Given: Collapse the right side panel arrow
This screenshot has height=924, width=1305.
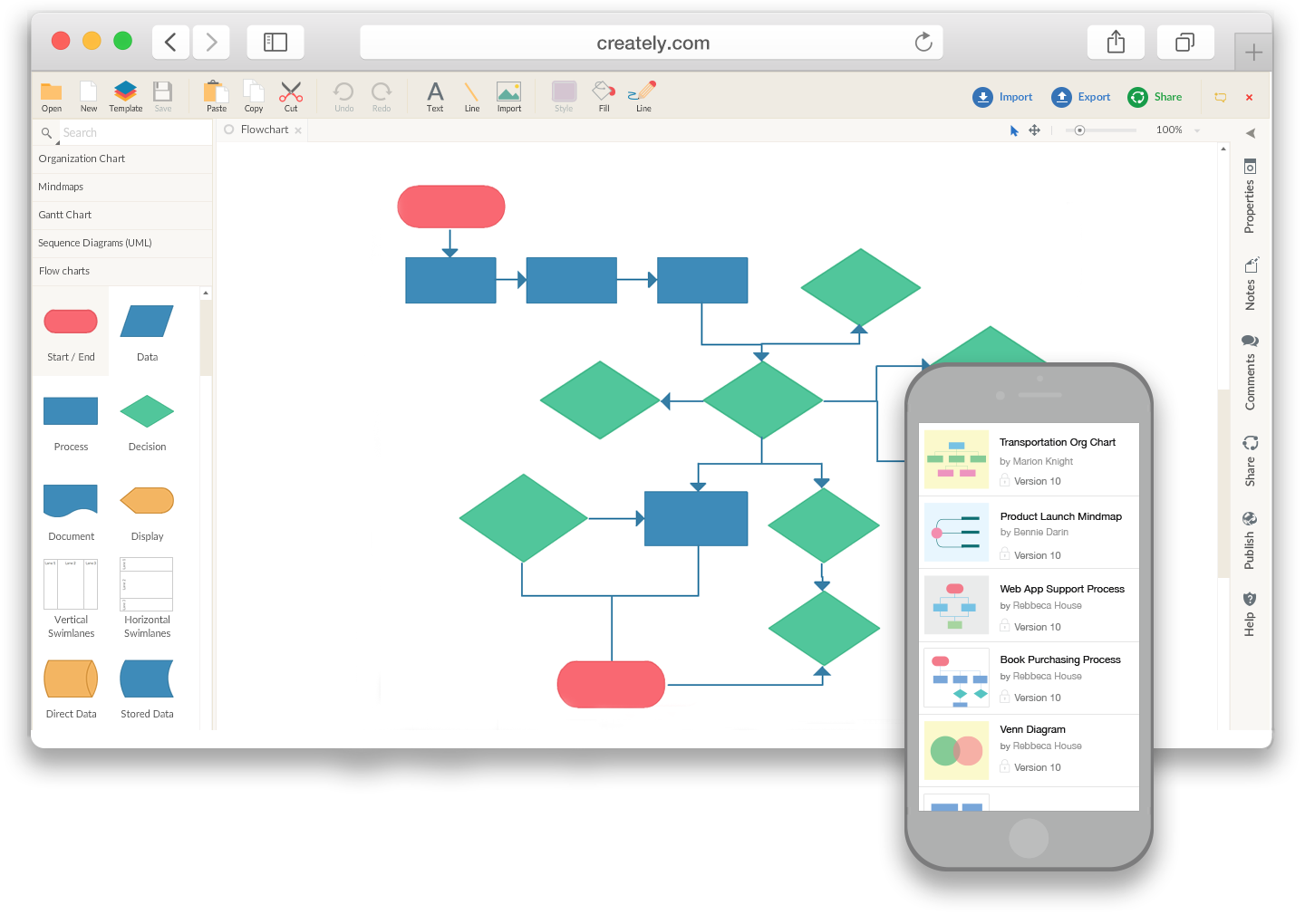Looking at the screenshot, I should 1251,133.
